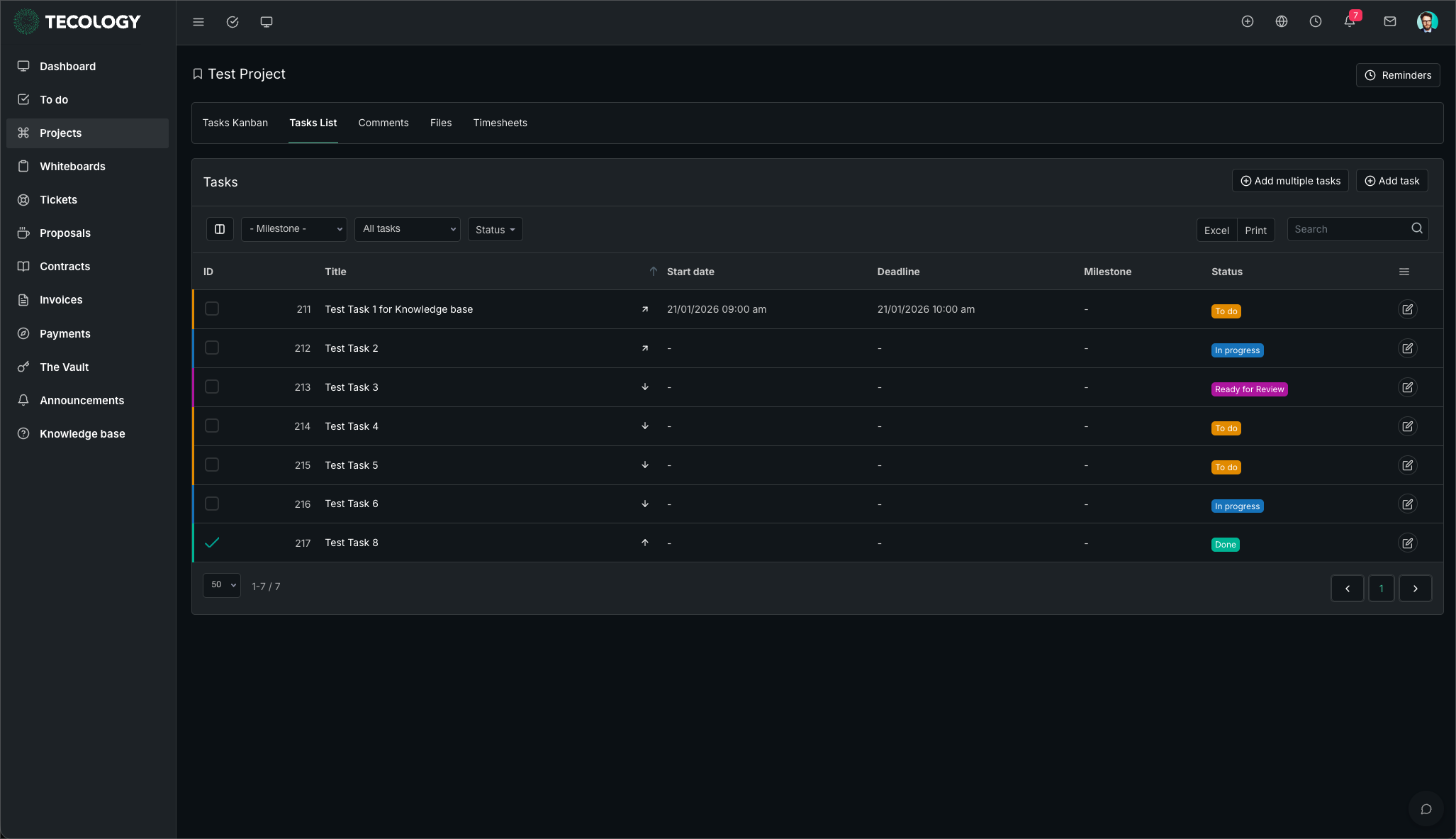Export the task list with Excel button
Viewport: 1456px width, 839px height.
(1216, 230)
